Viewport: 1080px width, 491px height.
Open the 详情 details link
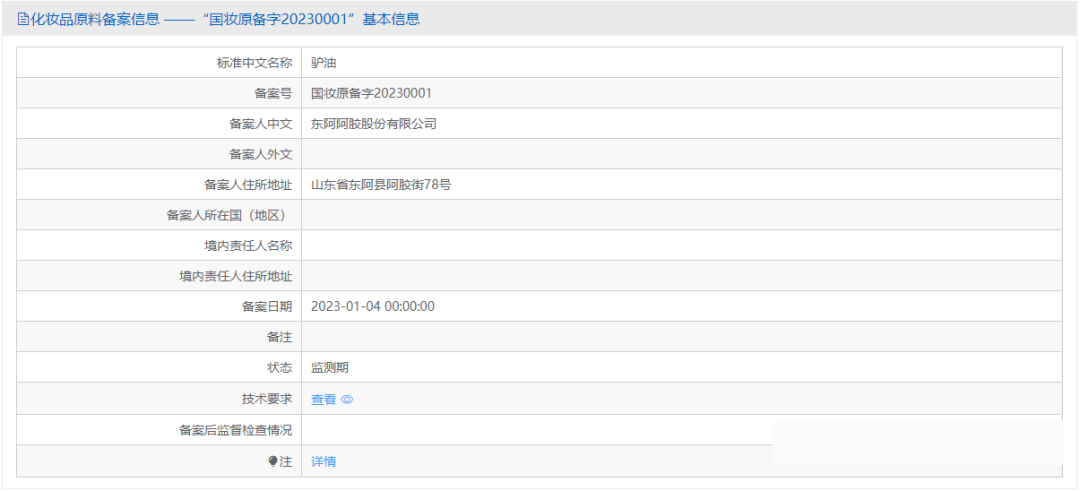pos(323,462)
